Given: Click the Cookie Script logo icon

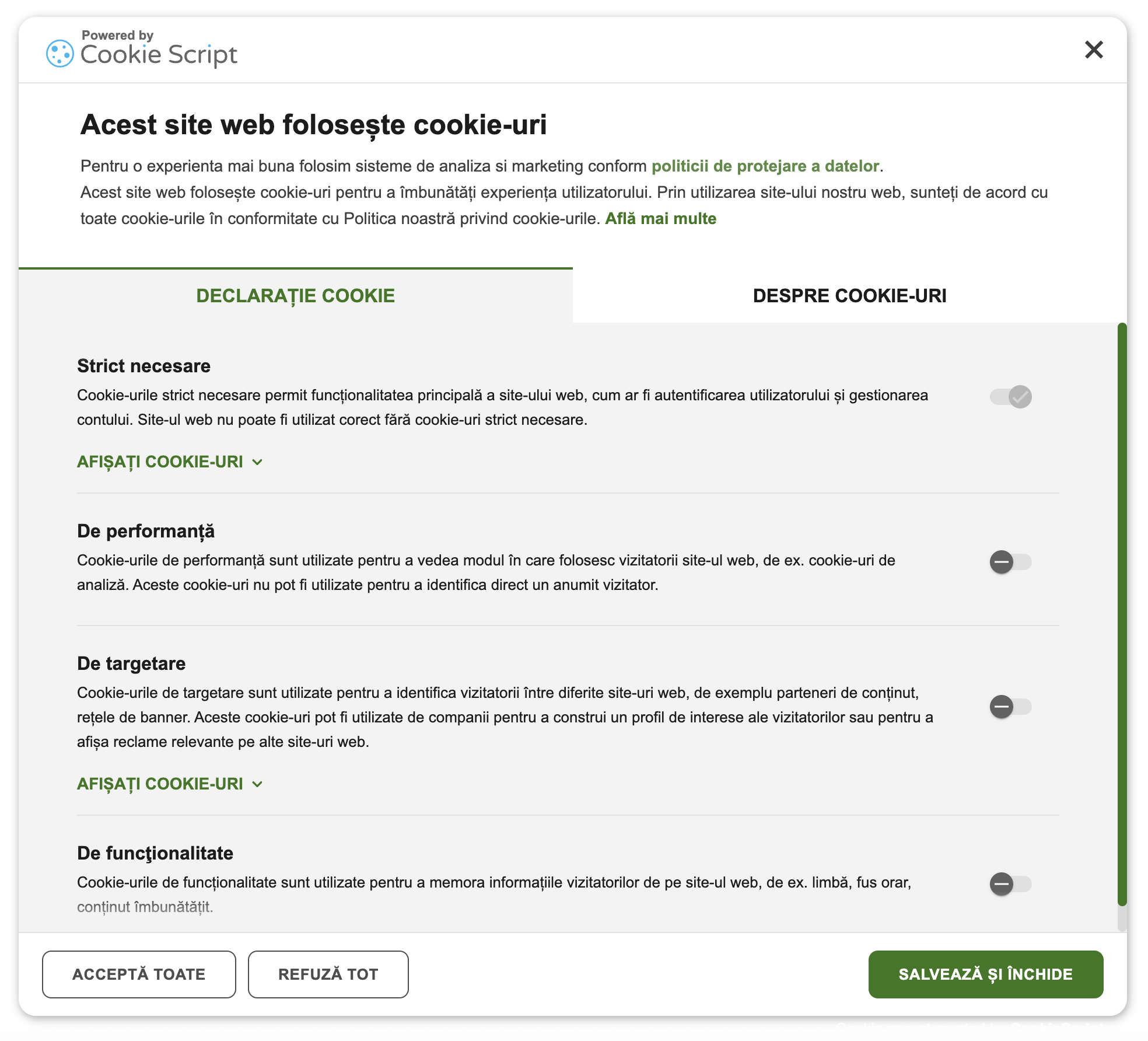Looking at the screenshot, I should coord(60,54).
